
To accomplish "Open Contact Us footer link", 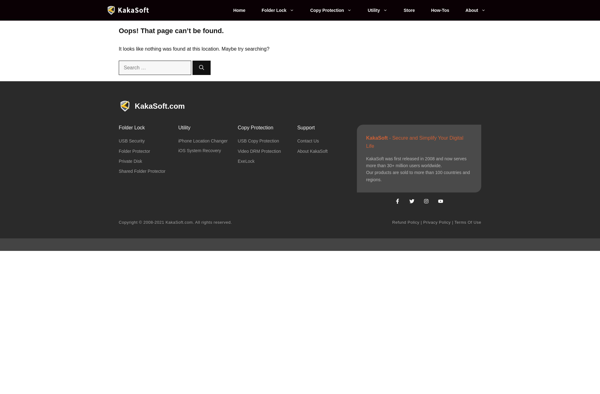I will point(308,141).
